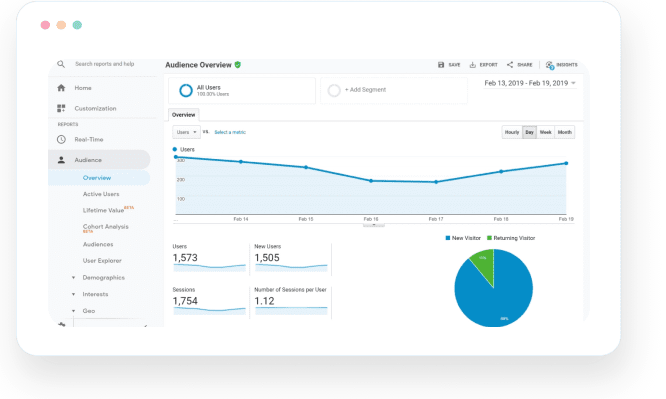Click the Feb 14 axis label
The width and height of the screenshot is (666, 399).
point(241,219)
